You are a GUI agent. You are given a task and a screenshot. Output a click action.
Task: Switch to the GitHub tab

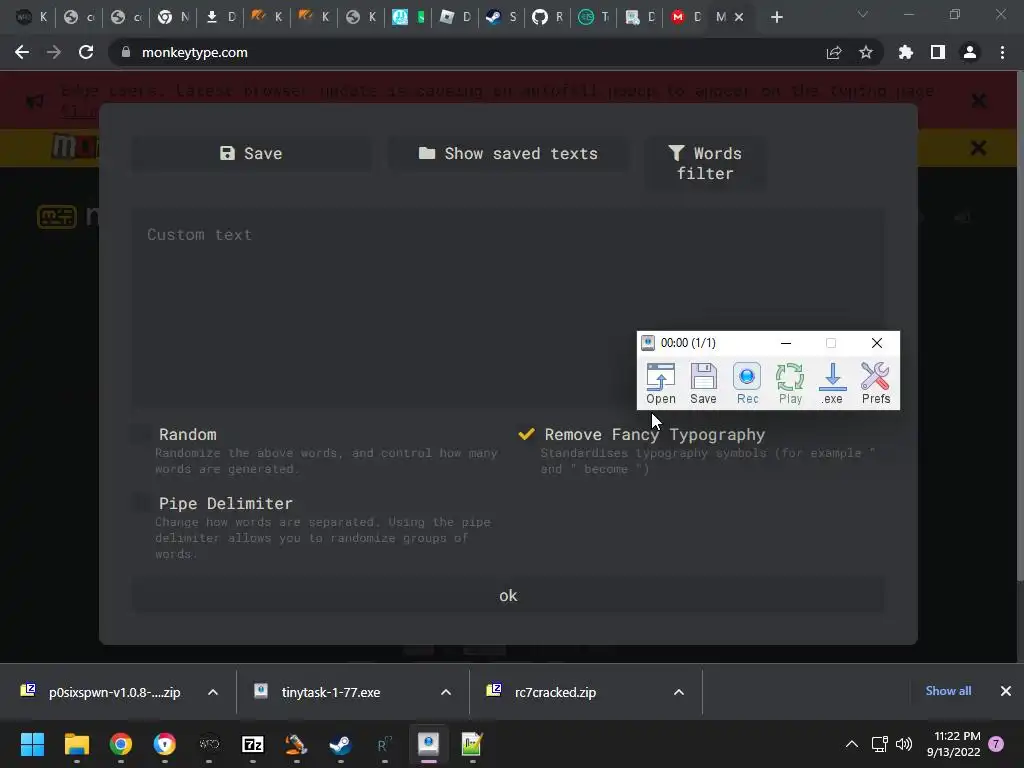pyautogui.click(x=547, y=18)
